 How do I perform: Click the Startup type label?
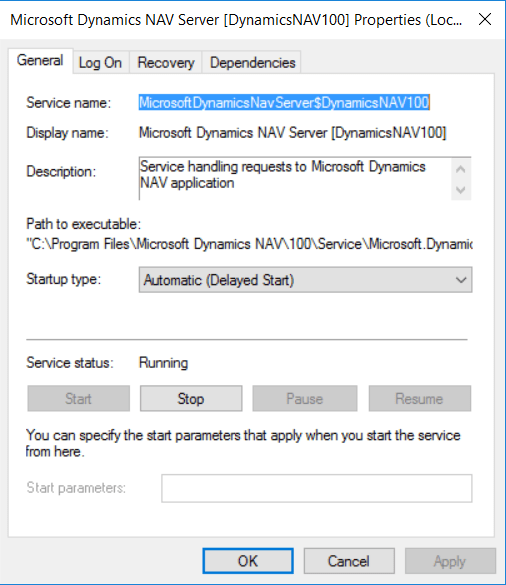pos(63,279)
